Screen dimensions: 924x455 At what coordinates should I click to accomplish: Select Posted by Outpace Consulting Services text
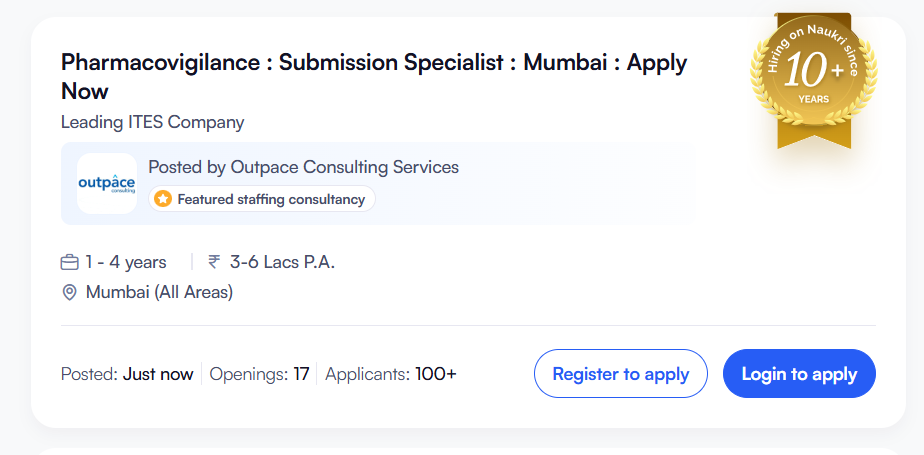(x=303, y=167)
